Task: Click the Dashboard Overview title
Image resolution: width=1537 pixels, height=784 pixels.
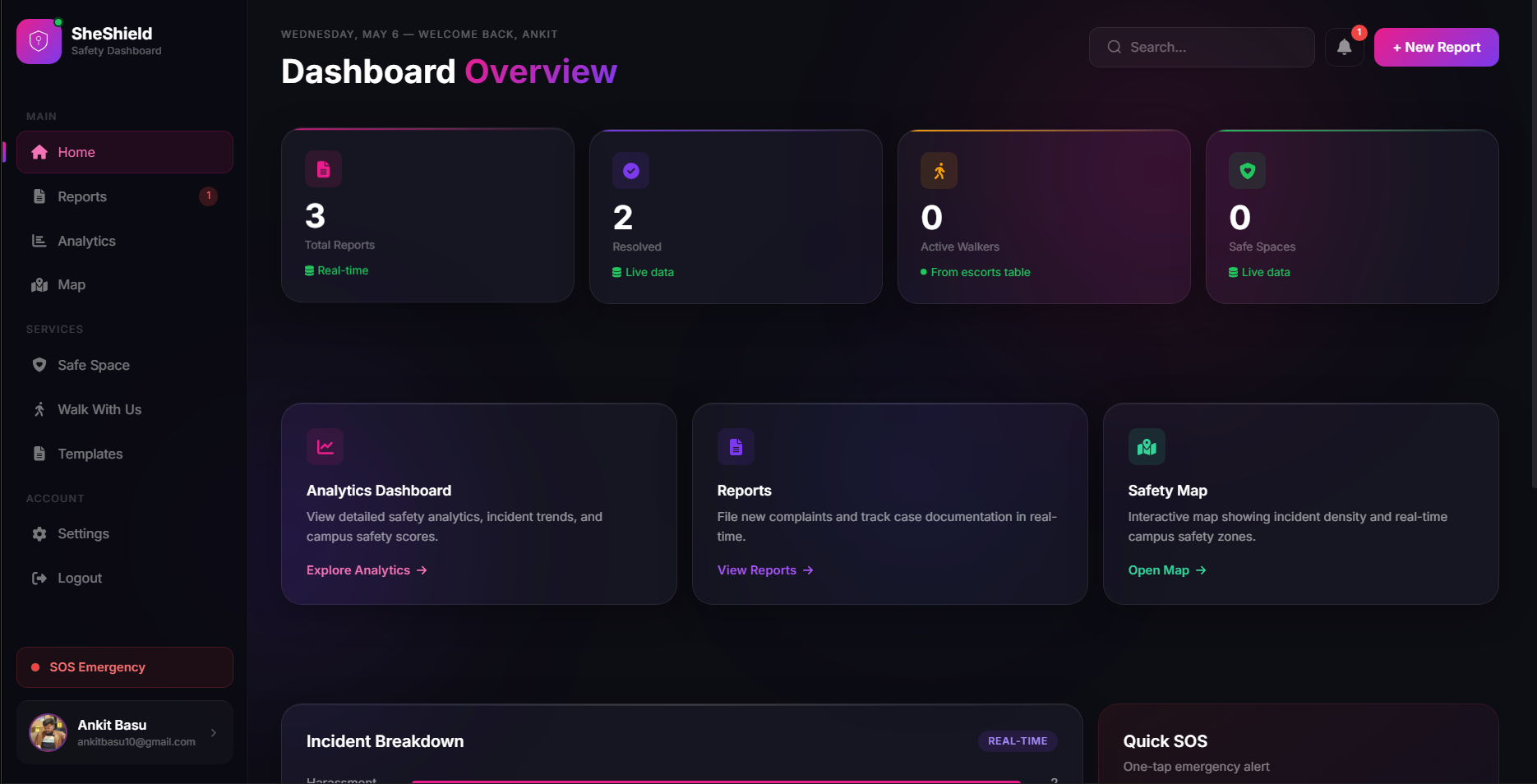Action: click(449, 71)
